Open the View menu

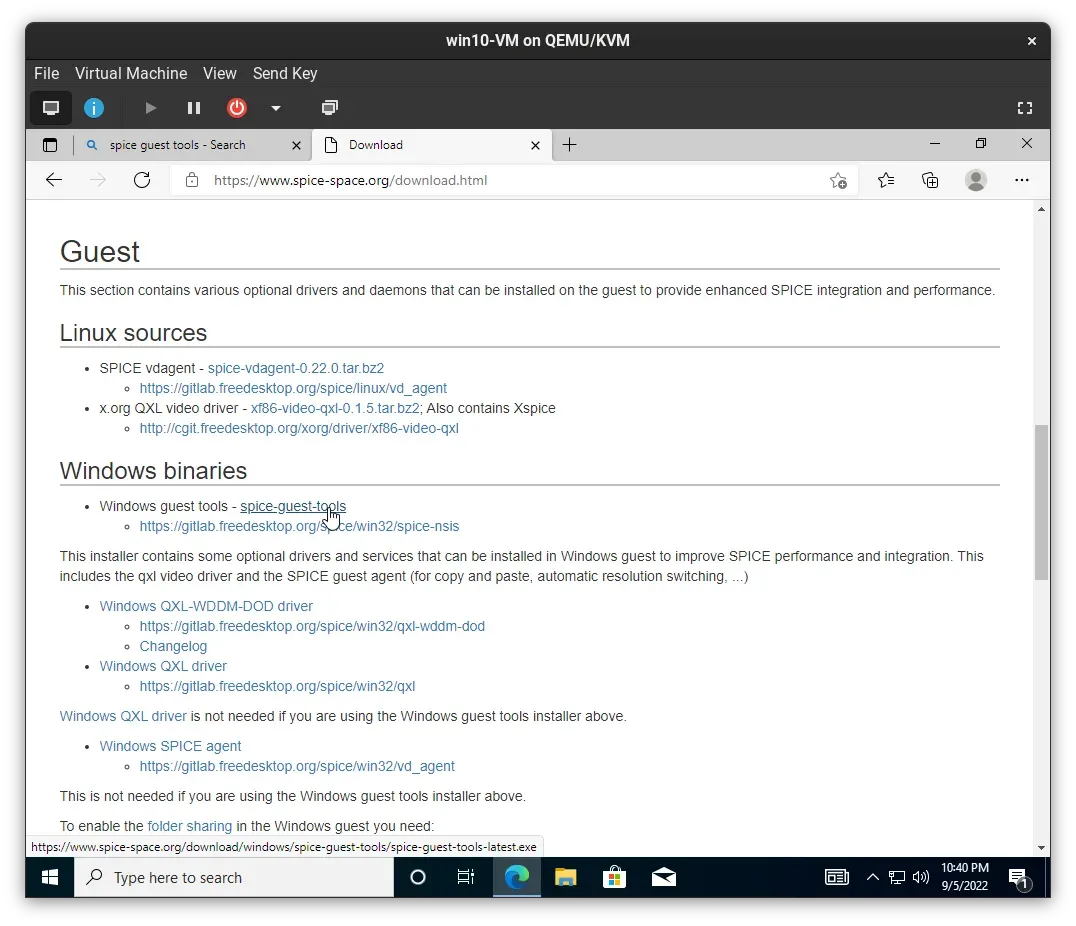click(x=220, y=73)
